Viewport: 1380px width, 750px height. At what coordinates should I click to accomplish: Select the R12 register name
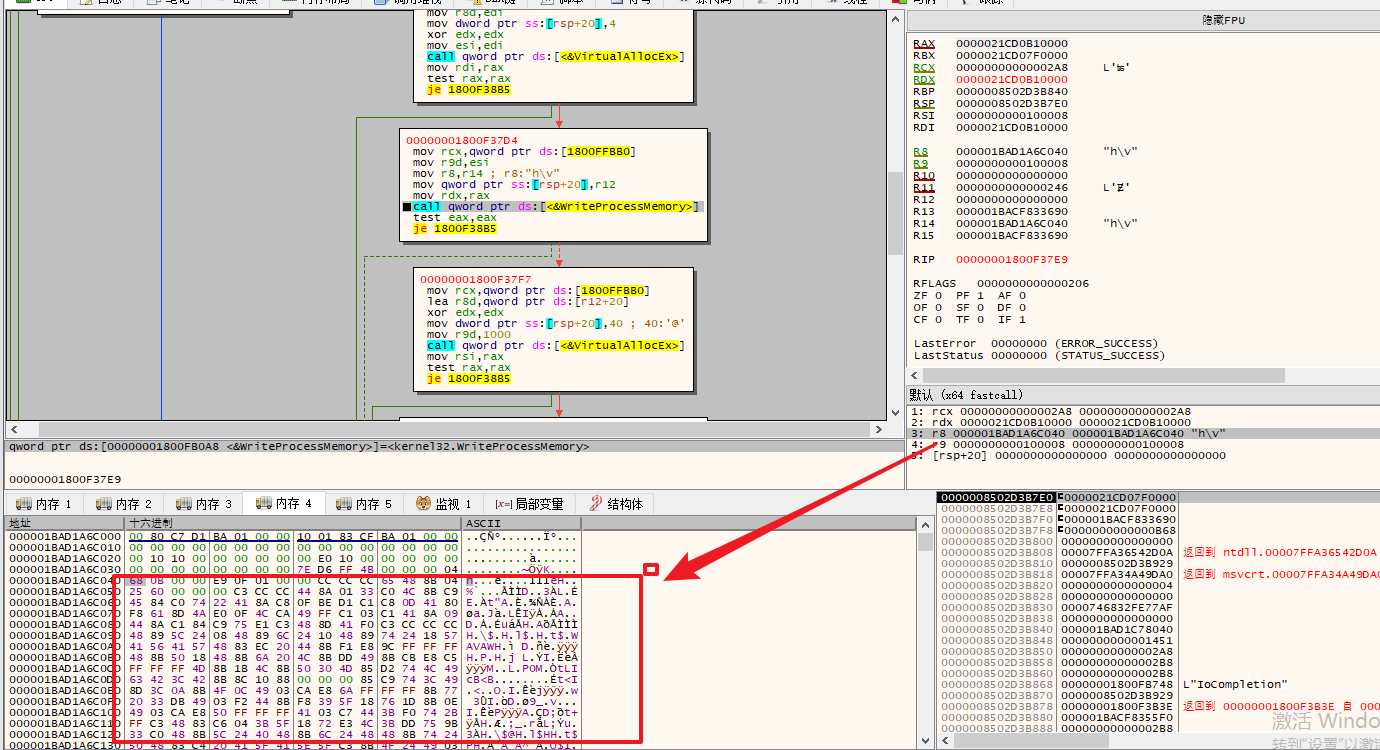point(924,200)
